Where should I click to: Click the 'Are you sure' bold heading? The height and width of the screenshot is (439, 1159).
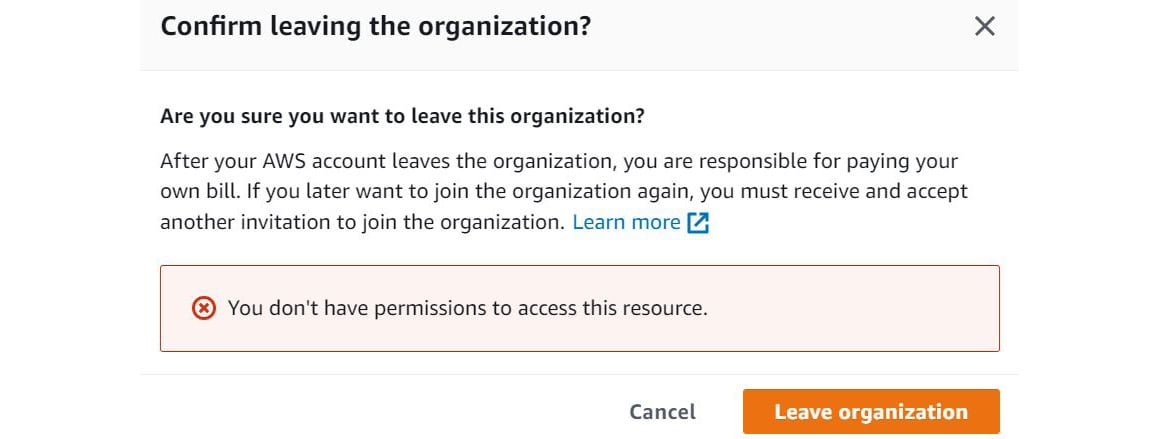point(403,117)
